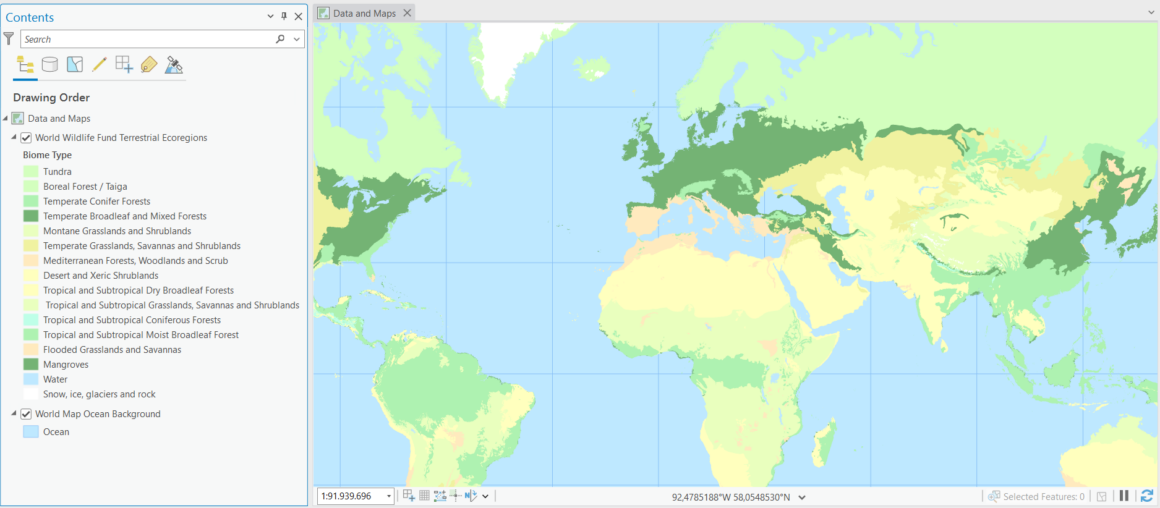Click Flooded Grasslands and Savannas swatch
The width and height of the screenshot is (1160, 508).
point(30,350)
